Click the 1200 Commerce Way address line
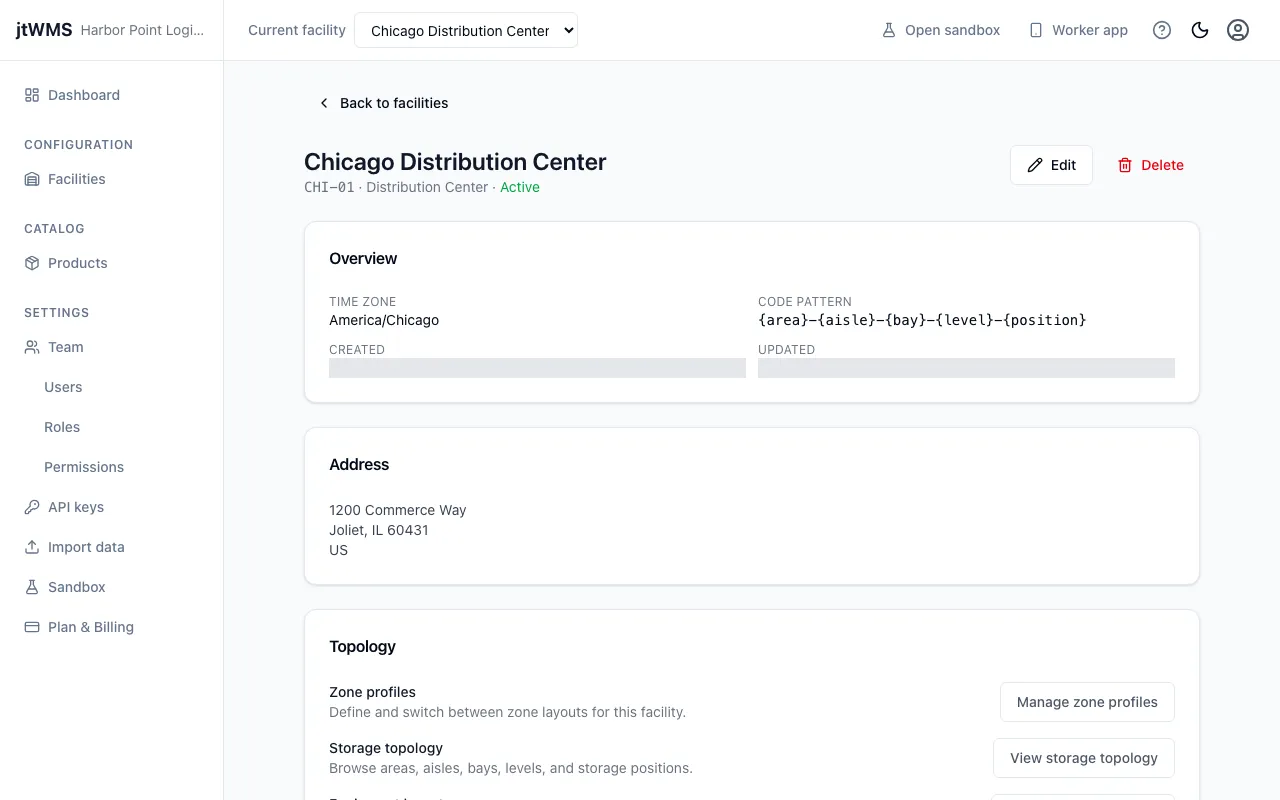 click(x=398, y=510)
